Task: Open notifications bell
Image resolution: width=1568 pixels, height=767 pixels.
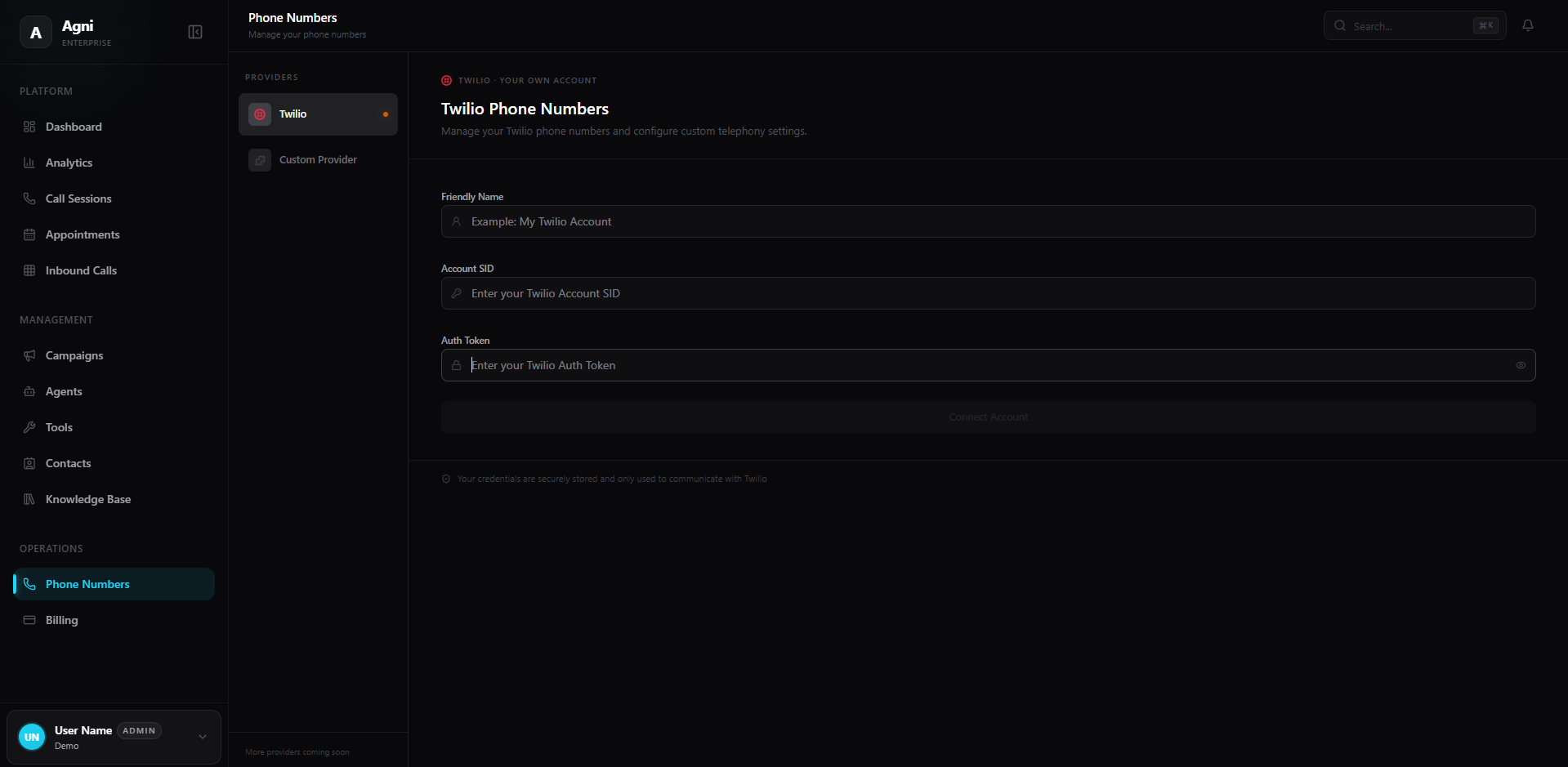Action: coord(1527,25)
